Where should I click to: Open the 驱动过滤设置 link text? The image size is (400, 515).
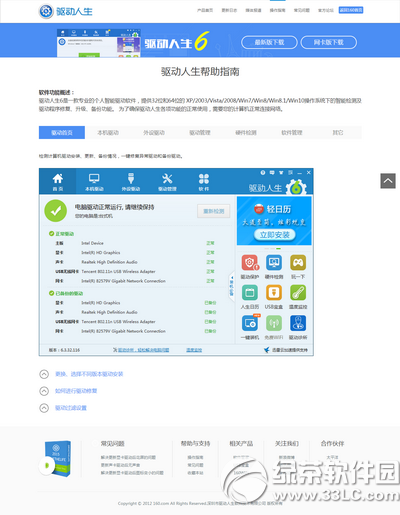[71, 408]
